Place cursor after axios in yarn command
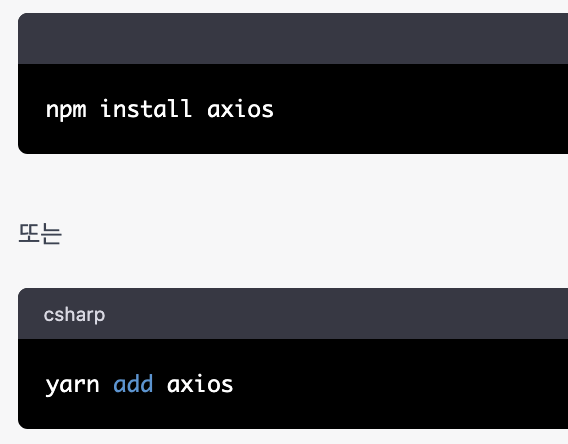568x444 pixels. [234, 385]
